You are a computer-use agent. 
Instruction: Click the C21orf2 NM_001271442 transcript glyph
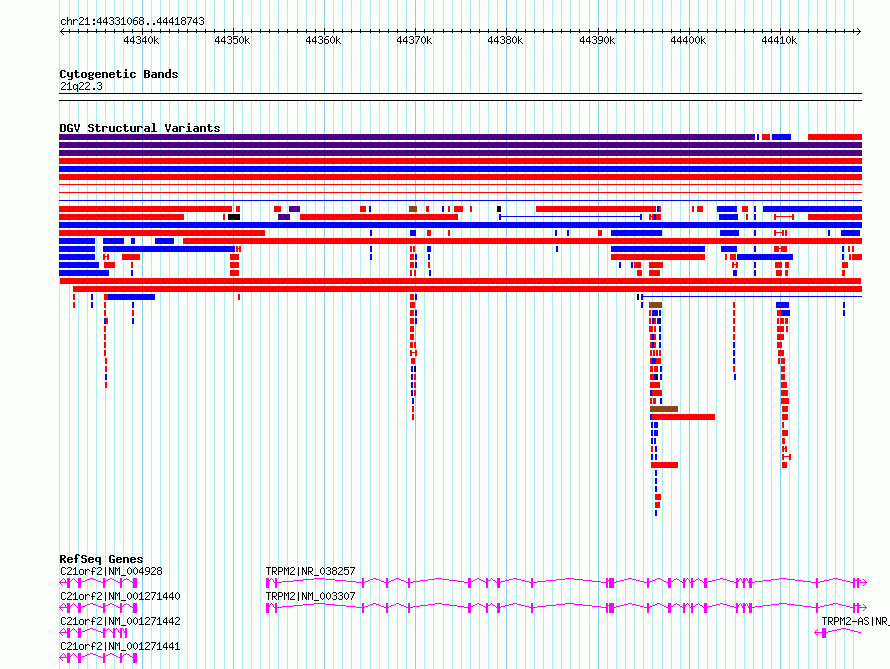(x=94, y=633)
